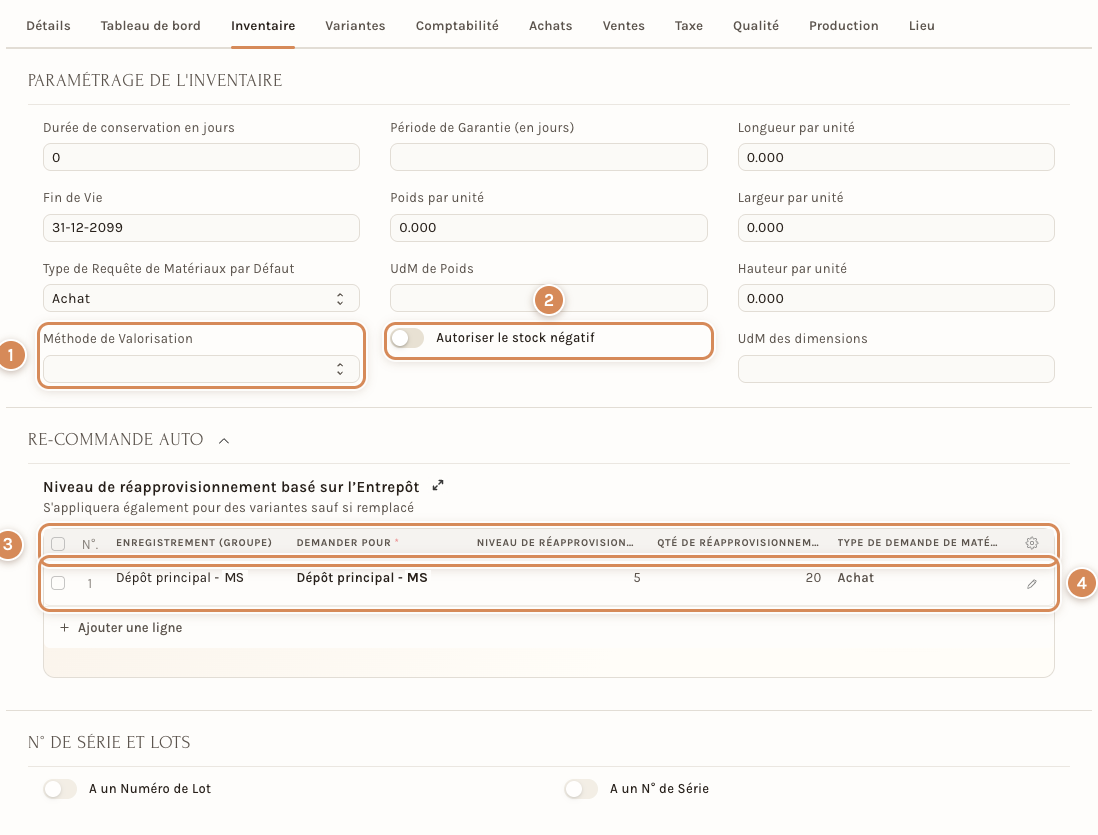Click the Poids par unité field
Screen dimensions: 1098x835
tap(549, 228)
